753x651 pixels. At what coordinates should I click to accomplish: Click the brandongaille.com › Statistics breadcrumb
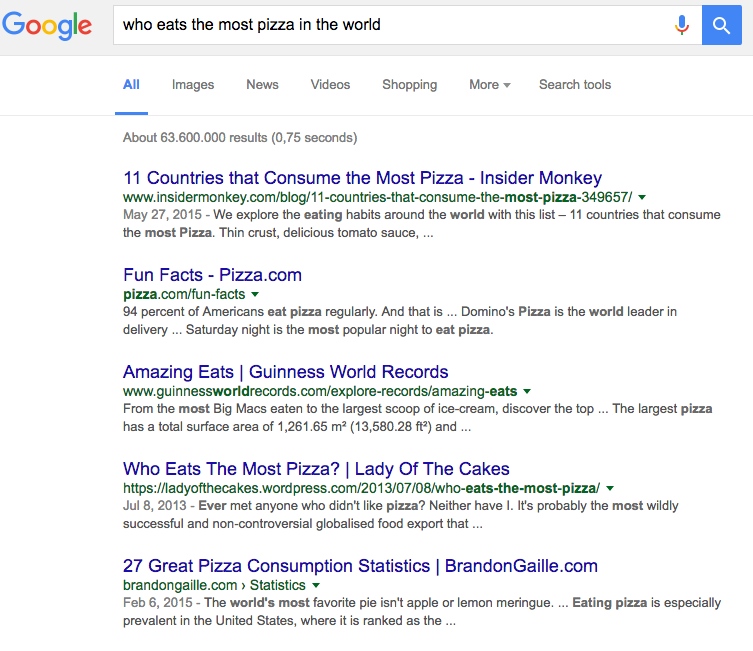pyautogui.click(x=214, y=585)
